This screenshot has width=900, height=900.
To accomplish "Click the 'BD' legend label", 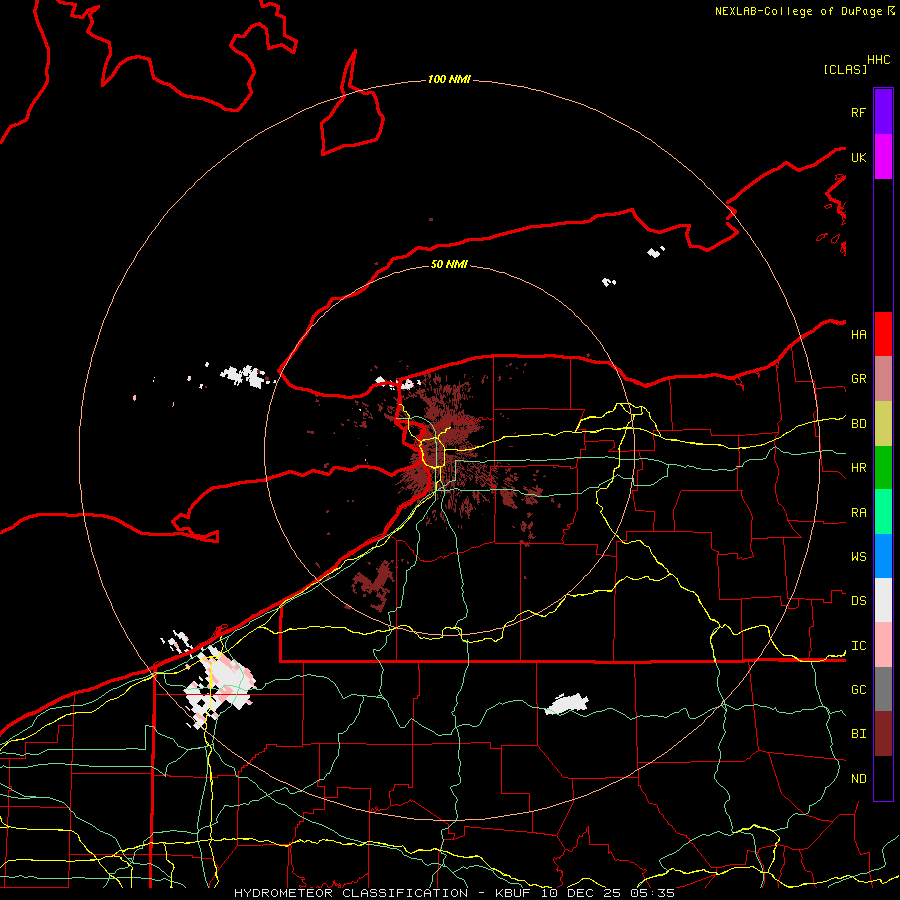I will pos(858,424).
